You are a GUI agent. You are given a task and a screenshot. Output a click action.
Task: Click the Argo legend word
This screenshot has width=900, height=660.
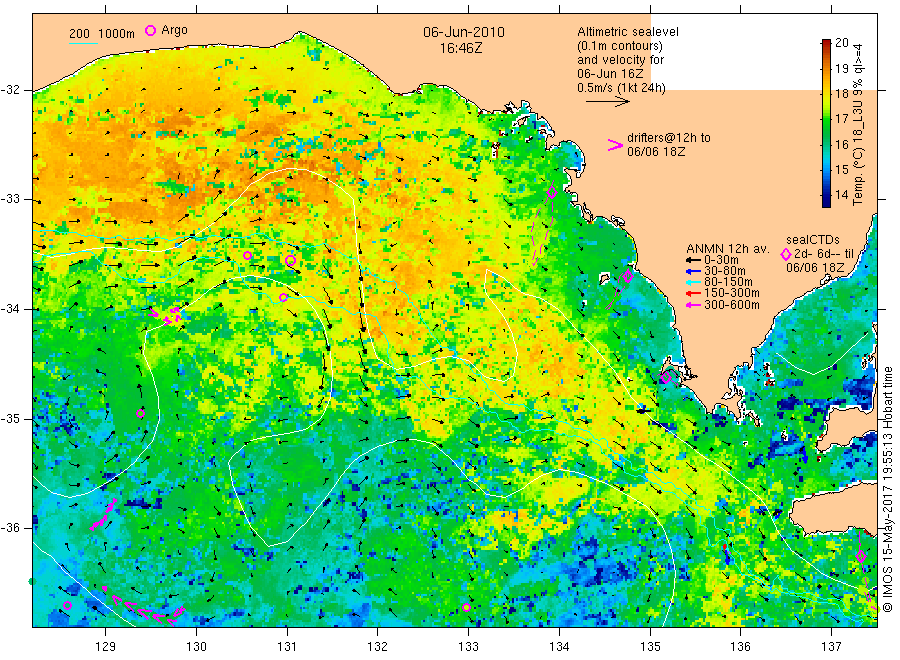pos(174,30)
